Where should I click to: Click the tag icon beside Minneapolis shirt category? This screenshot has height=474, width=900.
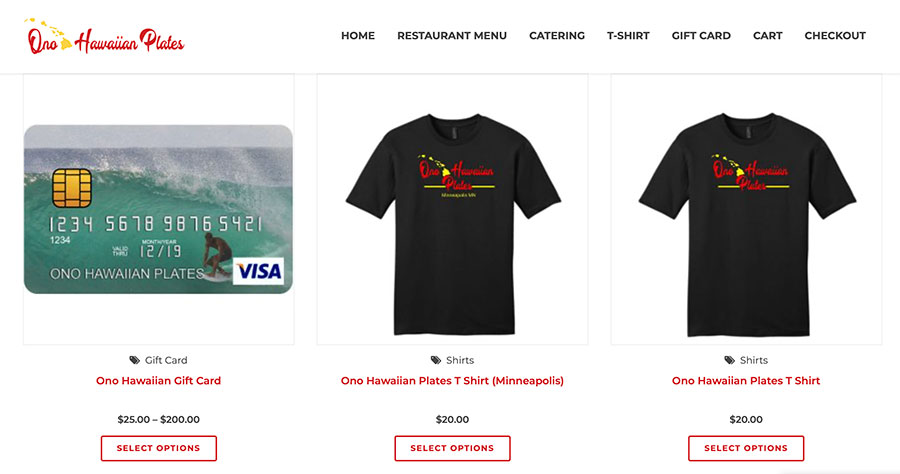[x=436, y=360]
